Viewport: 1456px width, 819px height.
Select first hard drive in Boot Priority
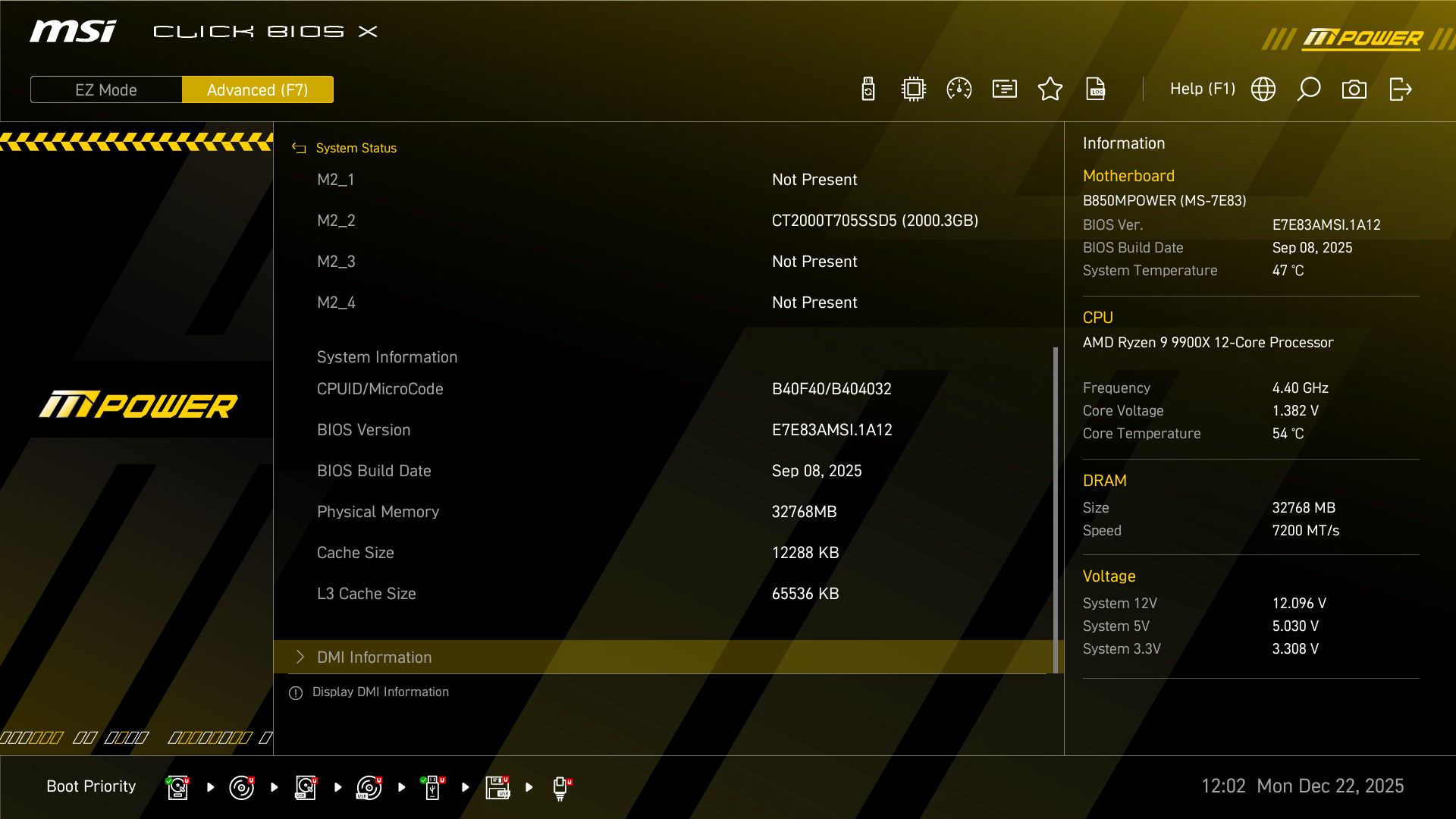coord(177,787)
